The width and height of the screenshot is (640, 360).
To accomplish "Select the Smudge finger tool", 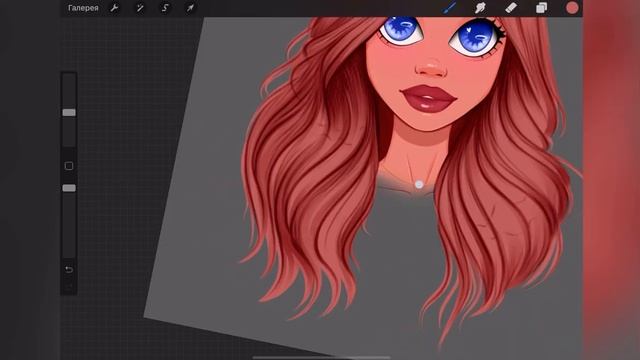I will pos(480,8).
